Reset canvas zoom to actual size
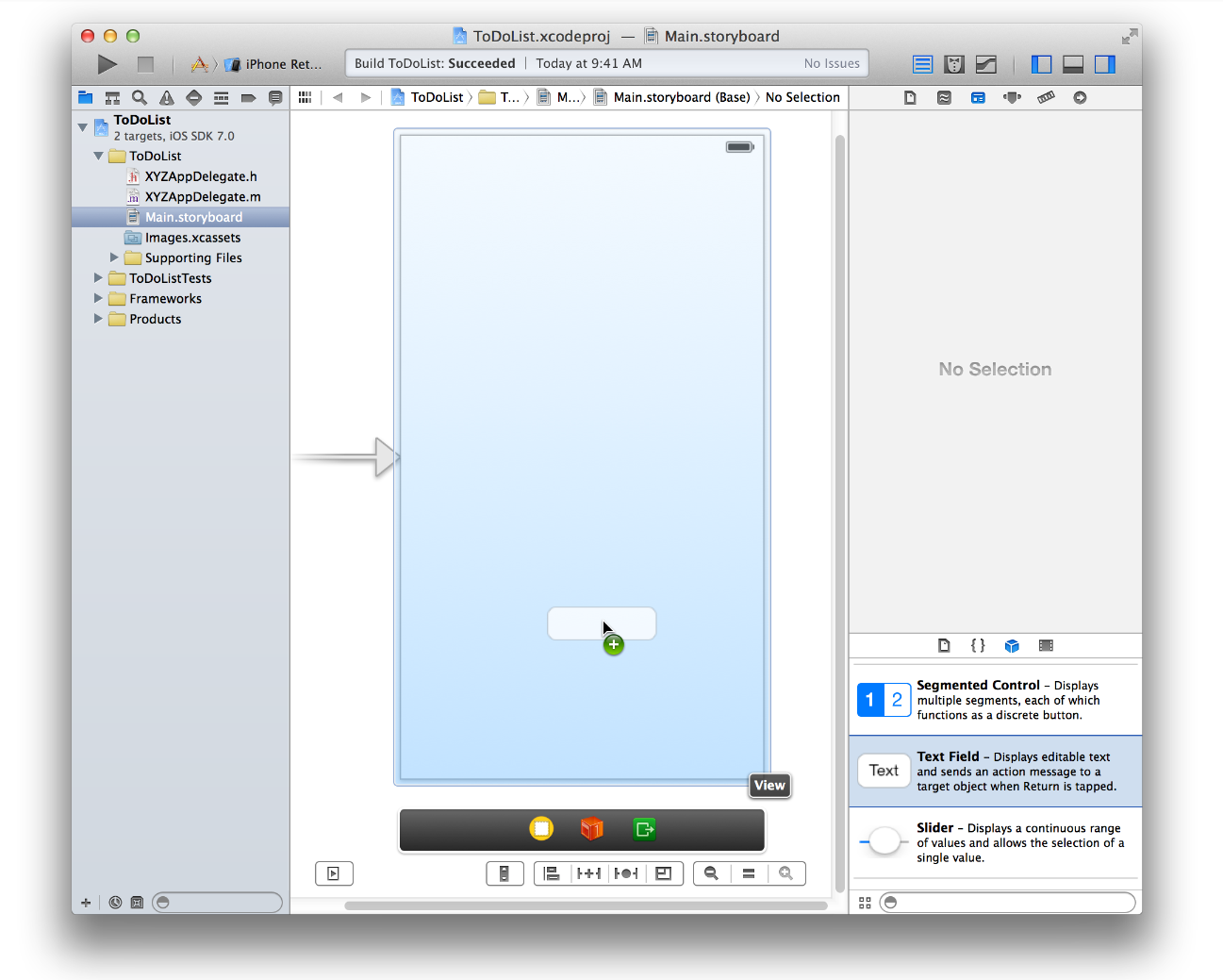Viewport: 1223px width, 980px height. [749, 873]
